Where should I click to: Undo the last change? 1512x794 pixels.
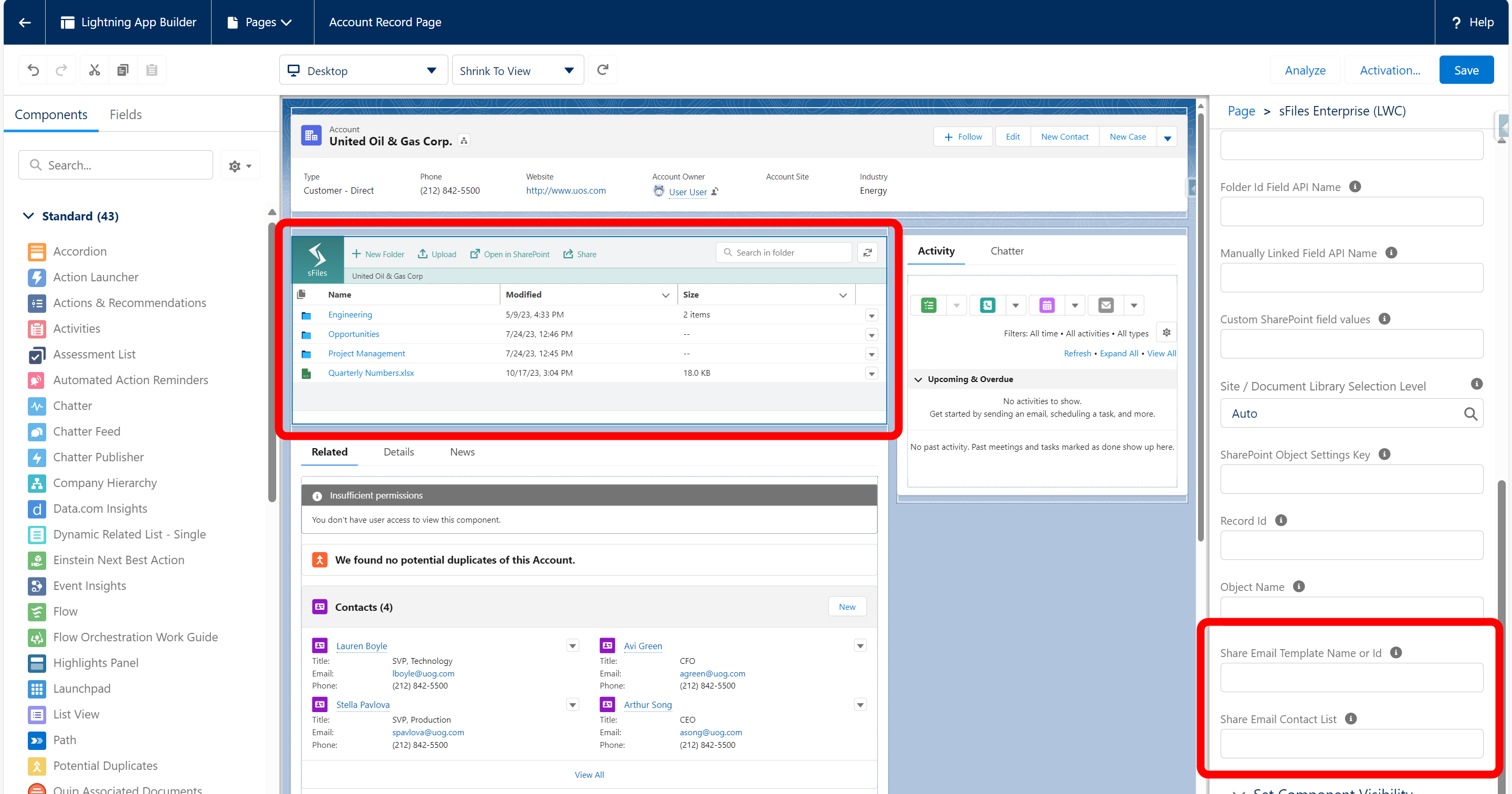click(34, 70)
